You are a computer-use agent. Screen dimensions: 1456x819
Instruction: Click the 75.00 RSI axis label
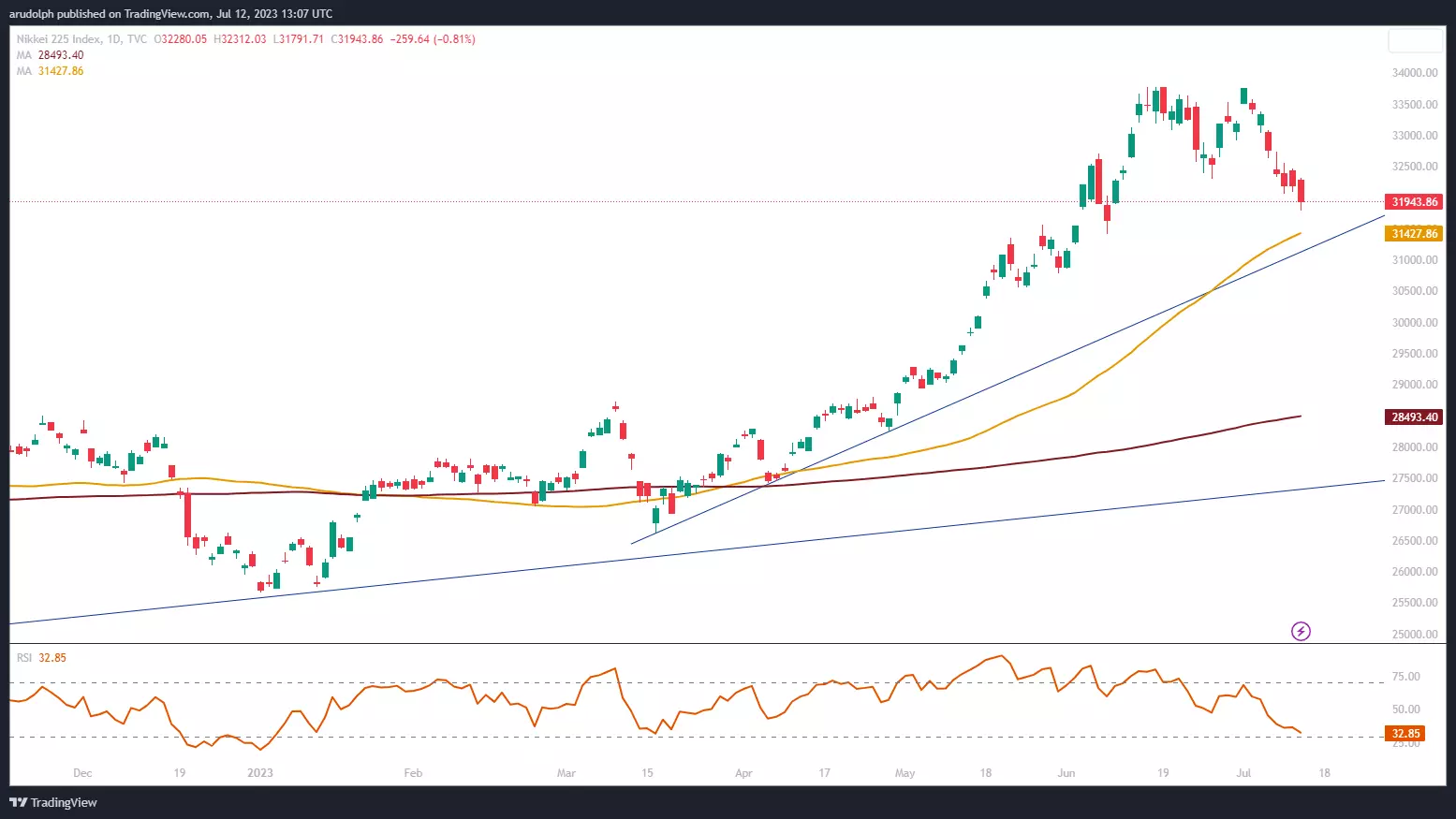1405,677
